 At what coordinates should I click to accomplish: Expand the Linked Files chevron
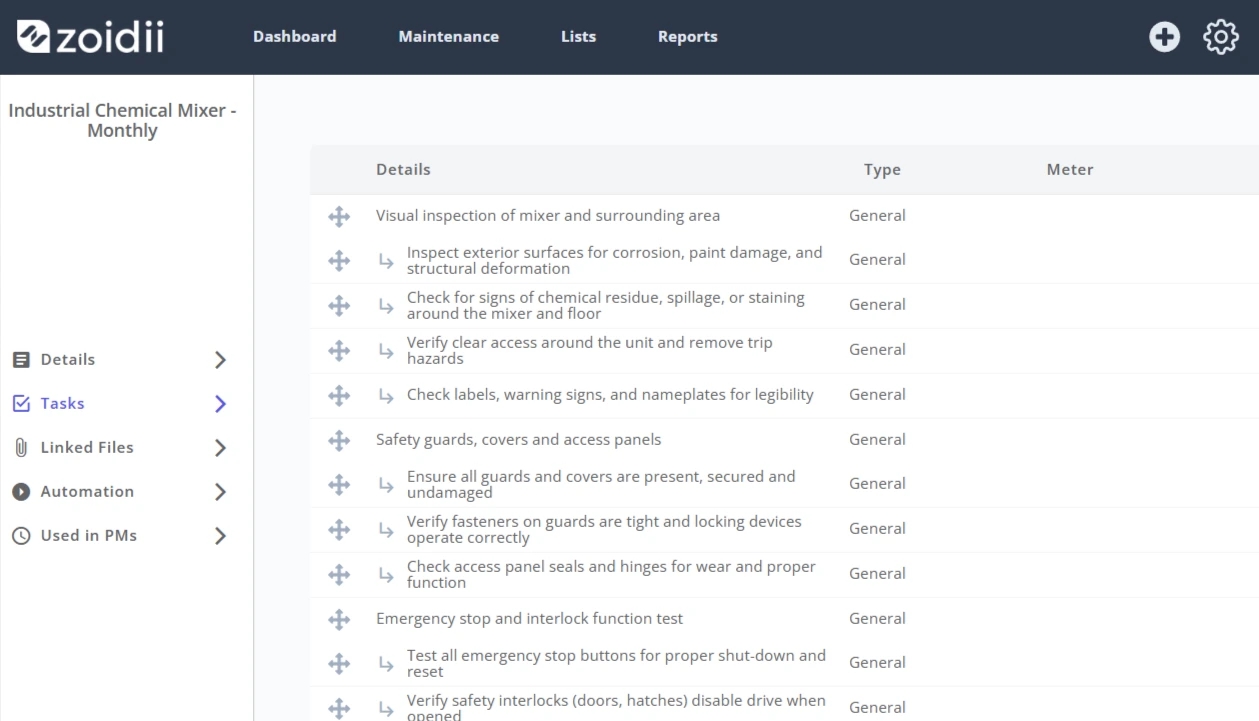pos(221,448)
